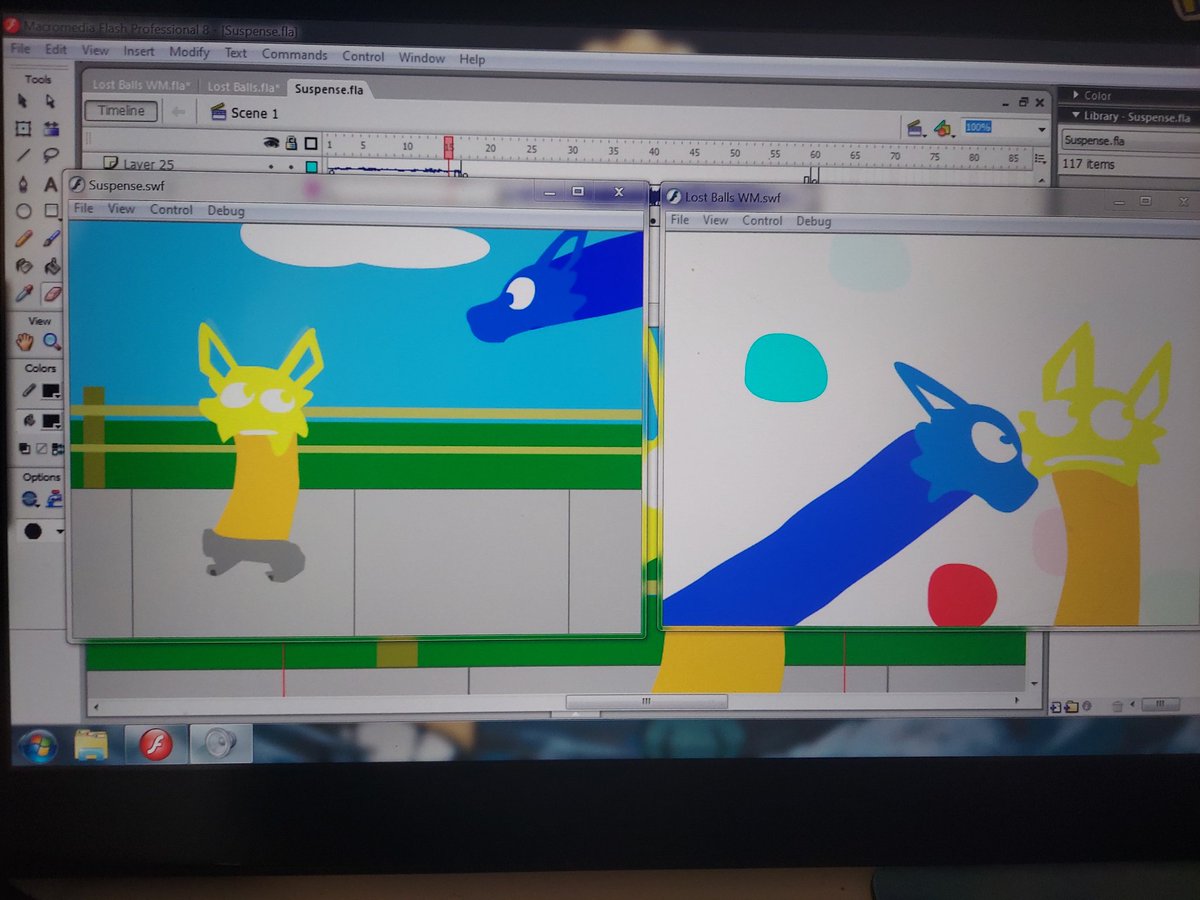This screenshot has width=1200, height=900.
Task: Select the Zoom magnifier tool
Action: click(52, 342)
